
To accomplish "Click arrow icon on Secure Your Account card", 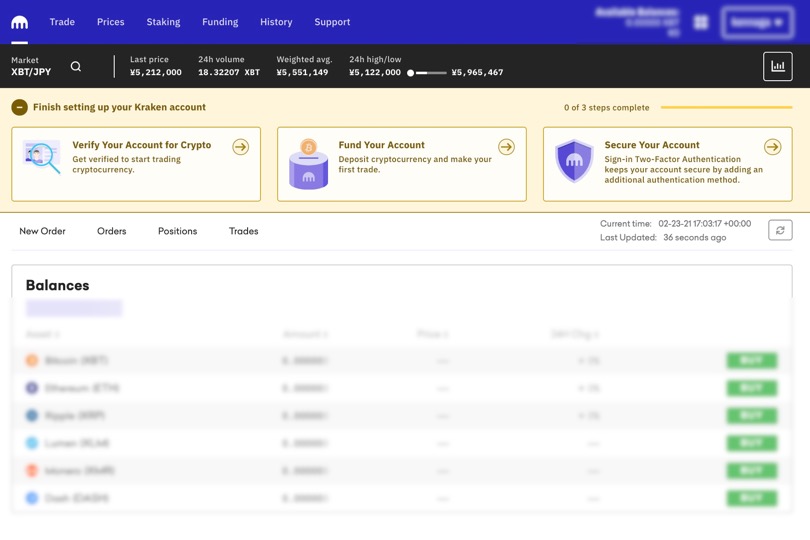I will (773, 147).
